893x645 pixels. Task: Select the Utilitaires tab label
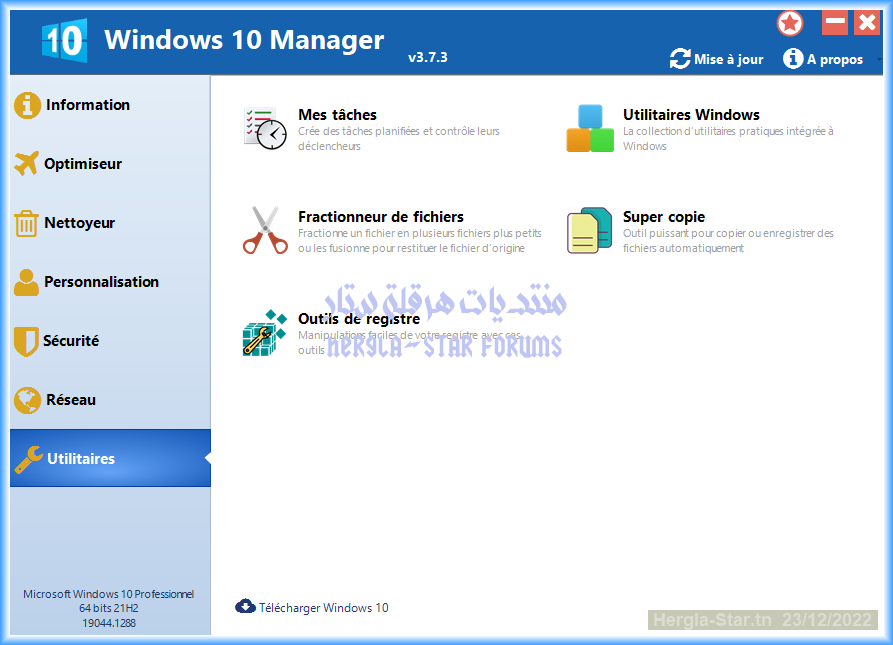point(81,459)
